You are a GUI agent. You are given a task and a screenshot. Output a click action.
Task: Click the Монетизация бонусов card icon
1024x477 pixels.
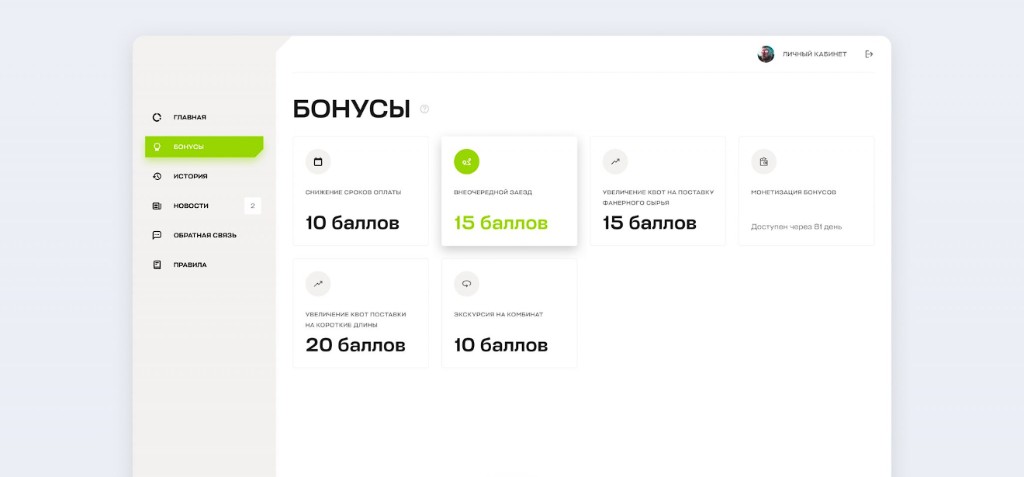click(x=763, y=162)
